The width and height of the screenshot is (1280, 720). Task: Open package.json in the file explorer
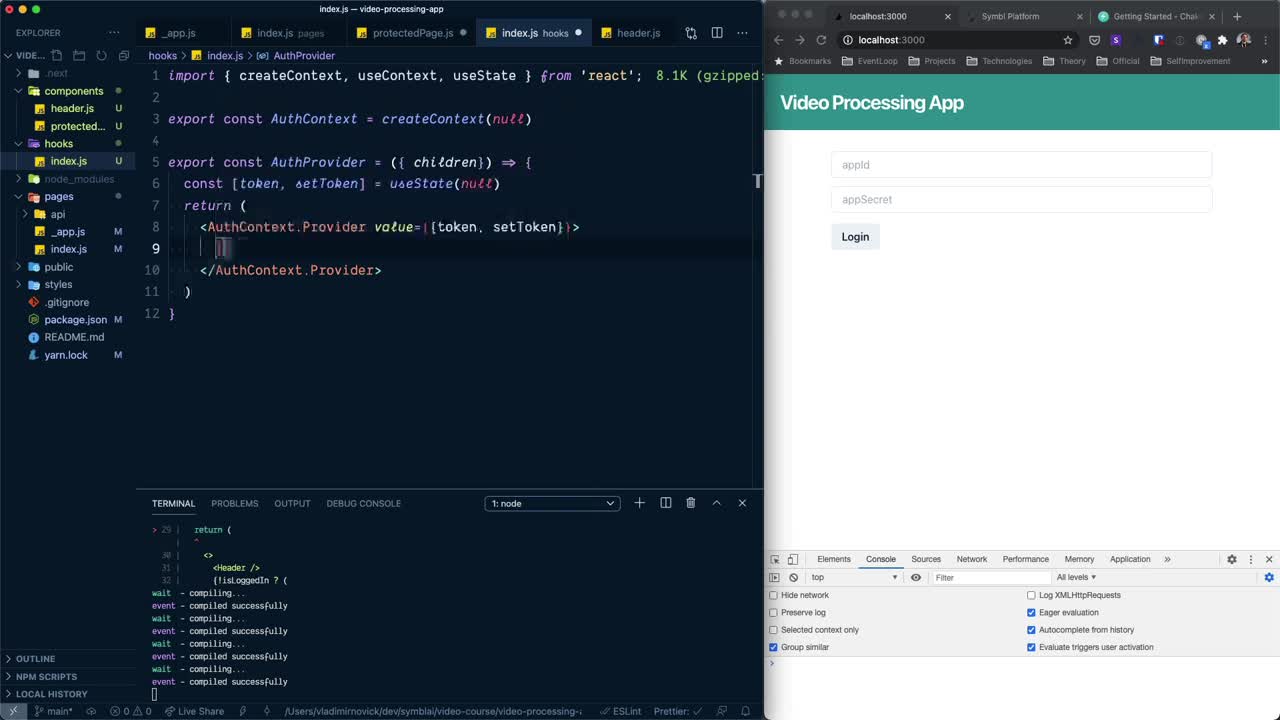(x=75, y=320)
